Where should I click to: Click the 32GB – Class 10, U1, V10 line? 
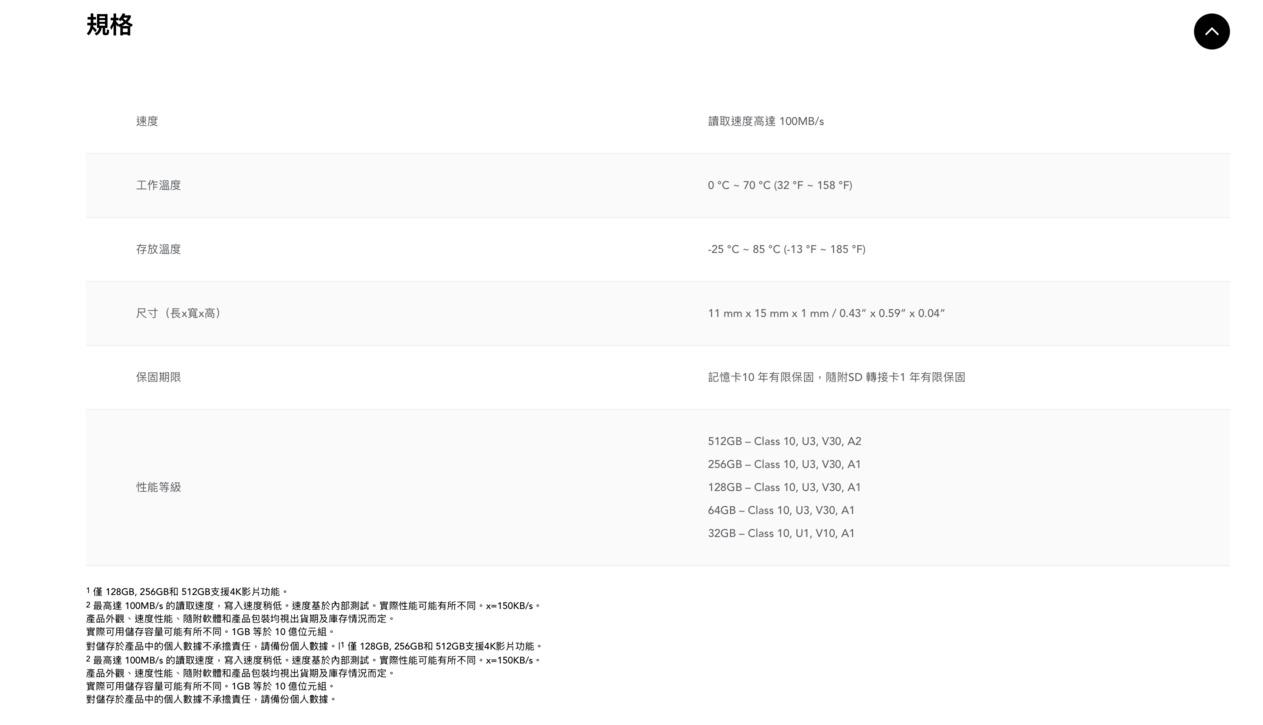coord(781,533)
